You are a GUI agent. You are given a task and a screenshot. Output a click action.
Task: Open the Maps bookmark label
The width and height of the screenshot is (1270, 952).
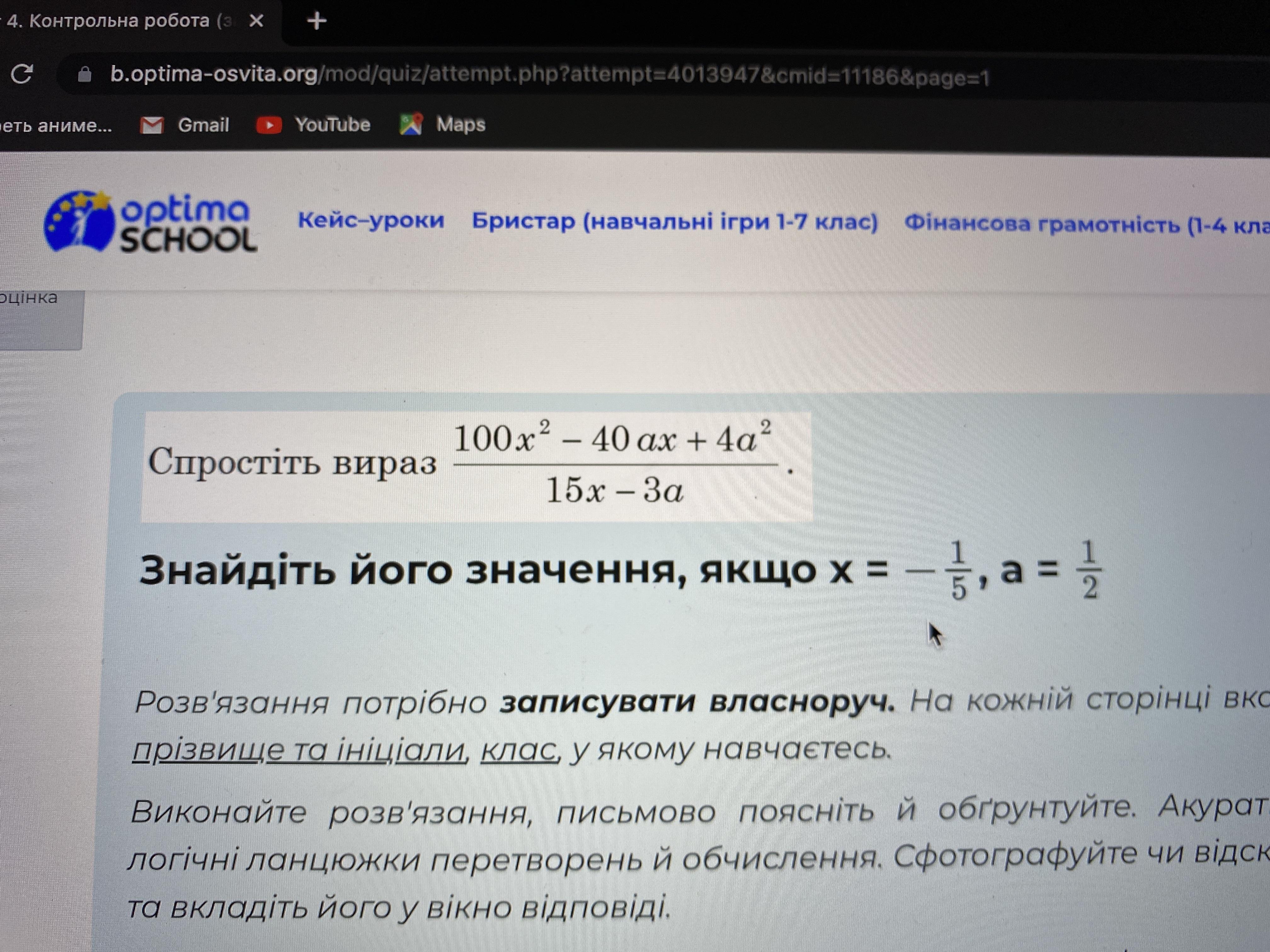(x=461, y=124)
